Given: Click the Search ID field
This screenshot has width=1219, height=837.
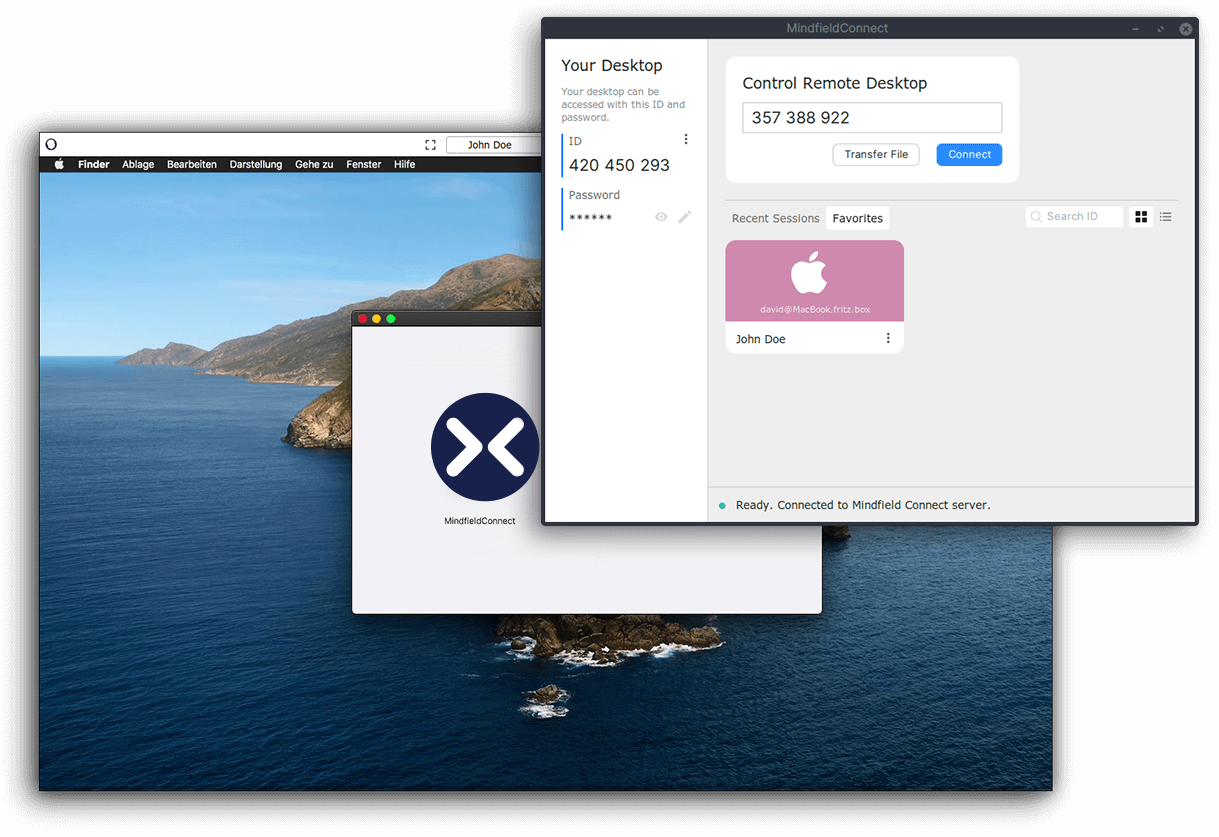Looking at the screenshot, I should tap(1080, 217).
